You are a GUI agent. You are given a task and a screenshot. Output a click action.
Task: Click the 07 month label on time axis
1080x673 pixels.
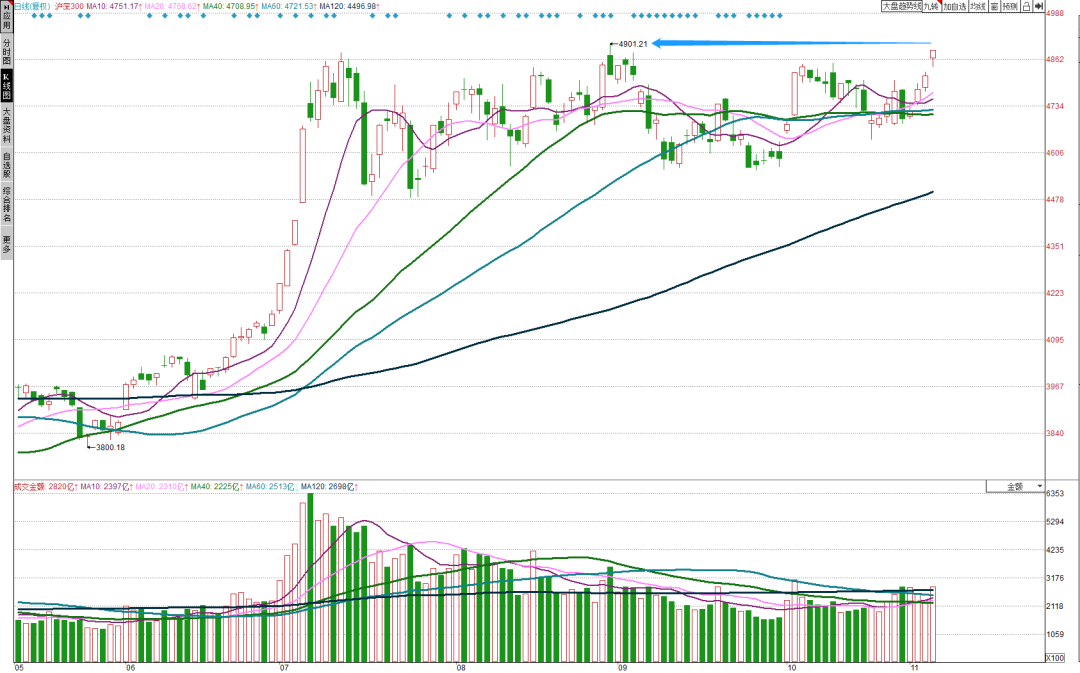(x=284, y=667)
